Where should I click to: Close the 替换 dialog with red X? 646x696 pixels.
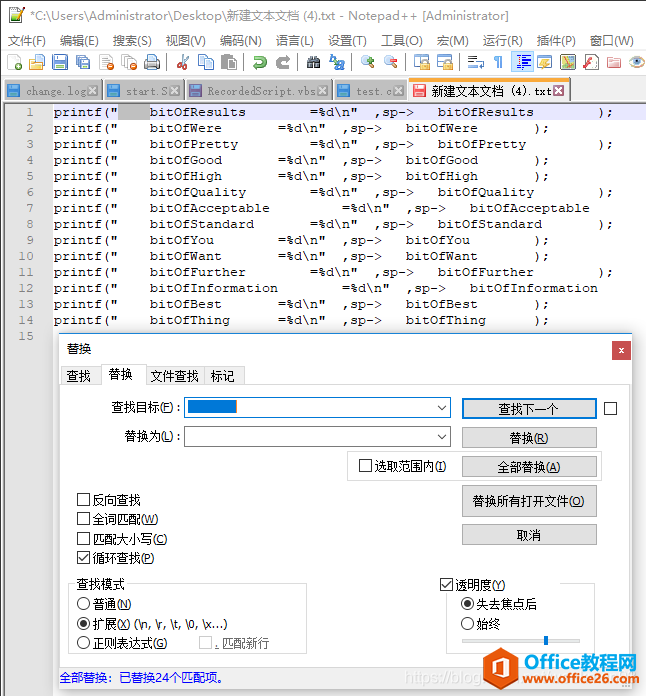click(x=621, y=350)
